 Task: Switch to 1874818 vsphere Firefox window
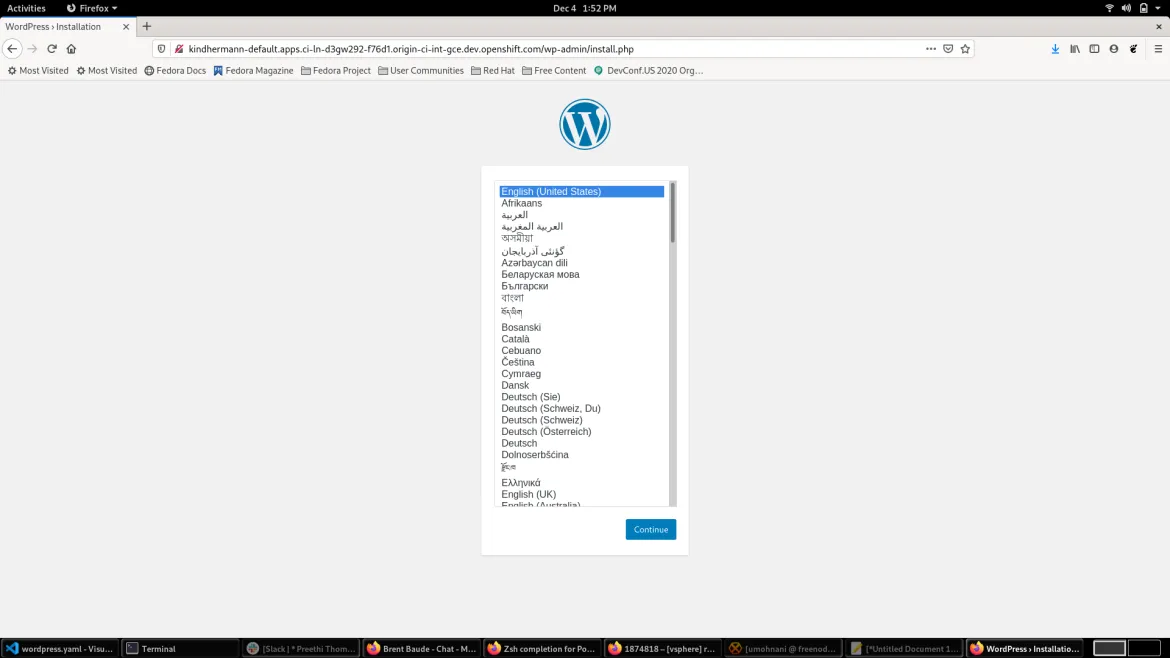tap(663, 648)
